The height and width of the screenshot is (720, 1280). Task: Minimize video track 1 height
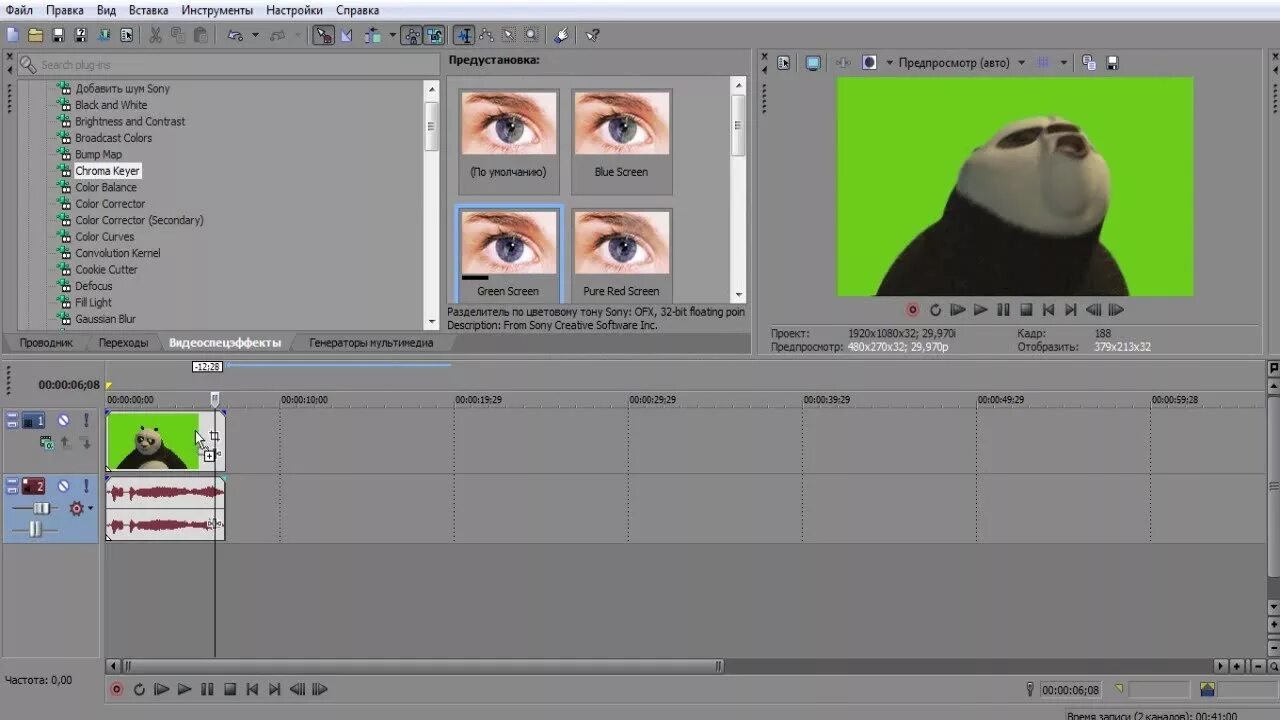[x=12, y=416]
